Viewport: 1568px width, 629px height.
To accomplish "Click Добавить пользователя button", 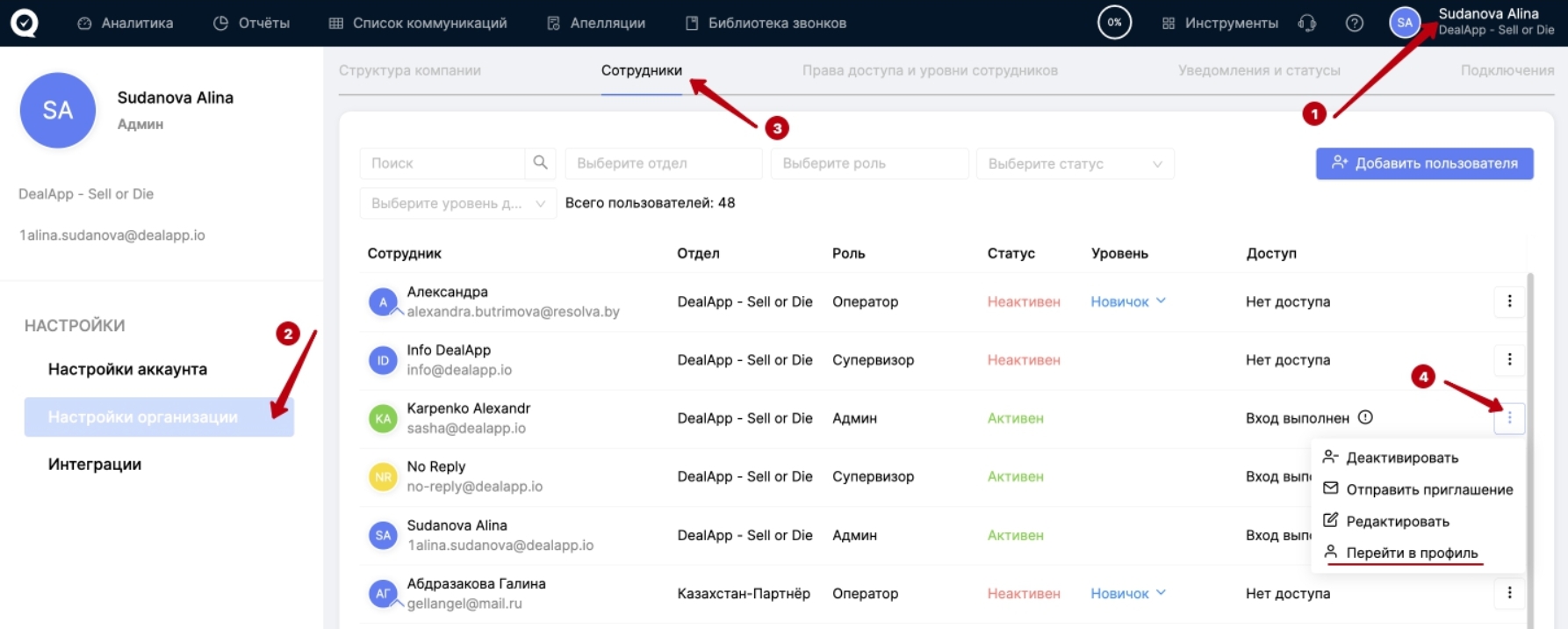I will point(1424,163).
